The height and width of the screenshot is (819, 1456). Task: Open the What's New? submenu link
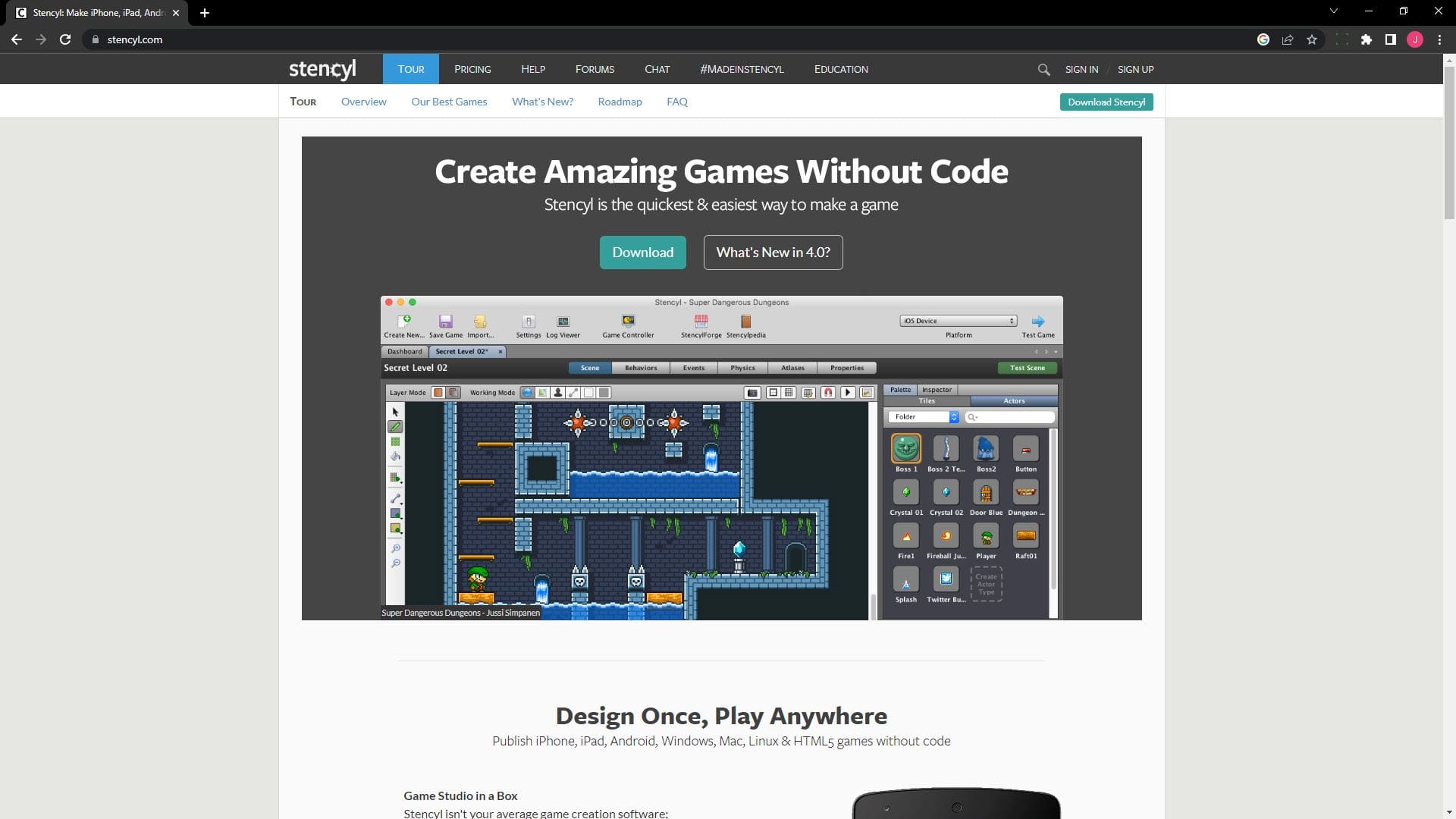coord(542,102)
